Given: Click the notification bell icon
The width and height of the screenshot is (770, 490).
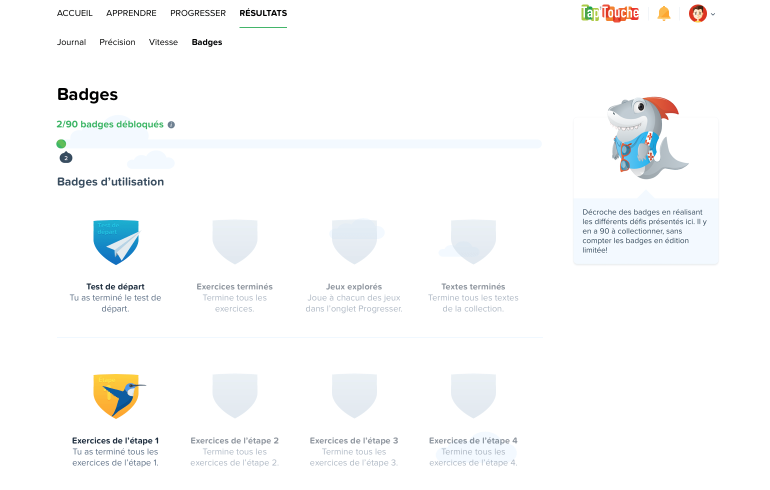Looking at the screenshot, I should pos(663,13).
